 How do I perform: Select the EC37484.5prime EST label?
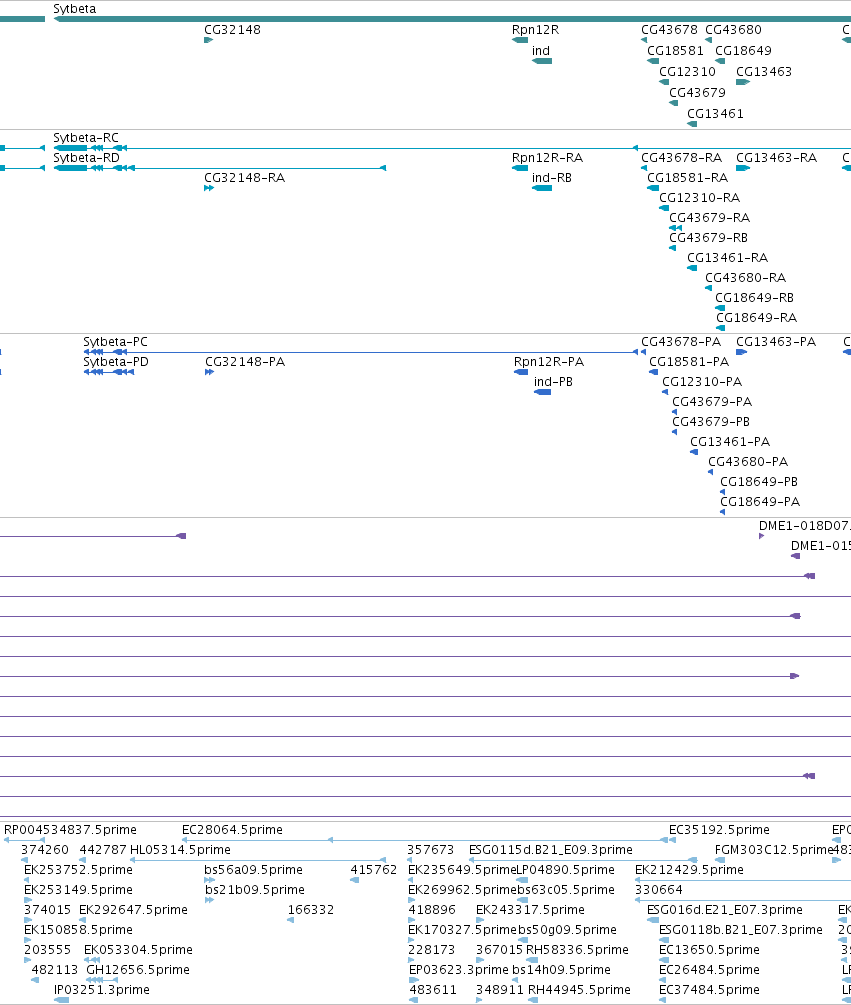[709, 990]
